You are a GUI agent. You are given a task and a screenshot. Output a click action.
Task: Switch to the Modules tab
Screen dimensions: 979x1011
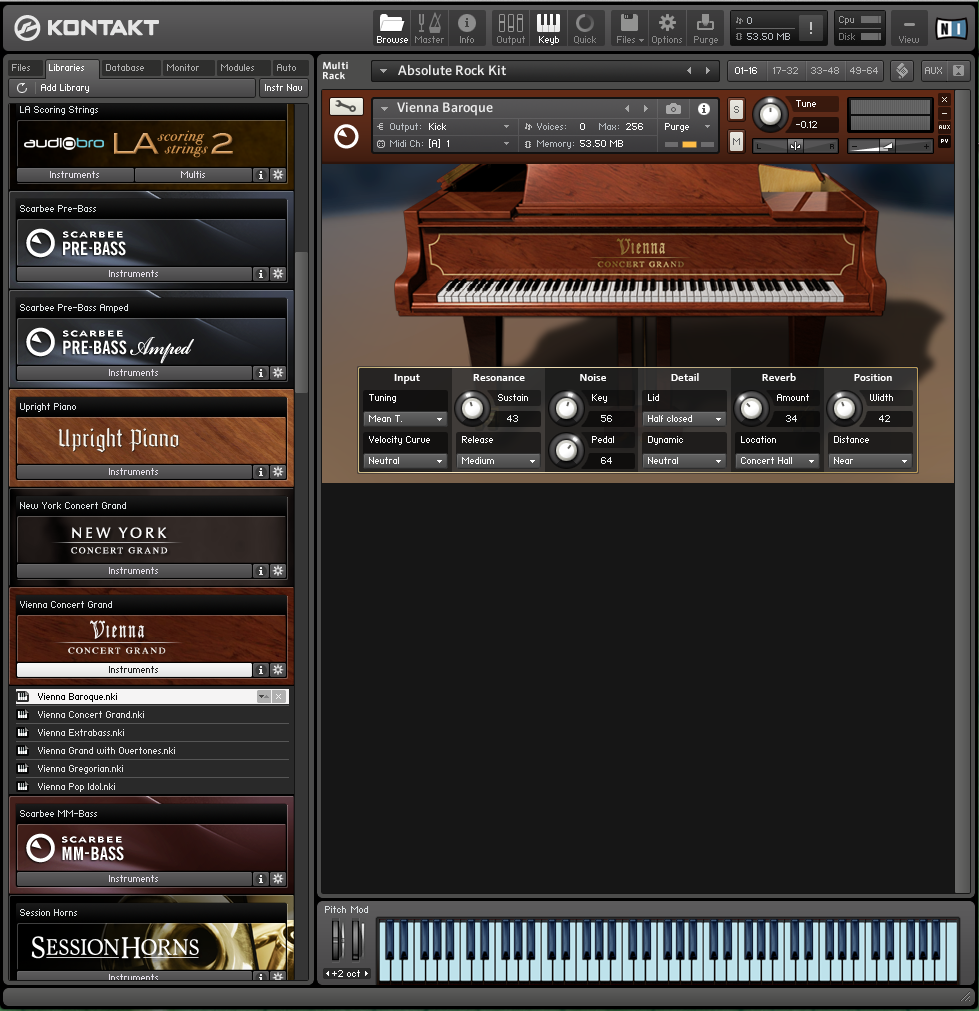click(237, 68)
